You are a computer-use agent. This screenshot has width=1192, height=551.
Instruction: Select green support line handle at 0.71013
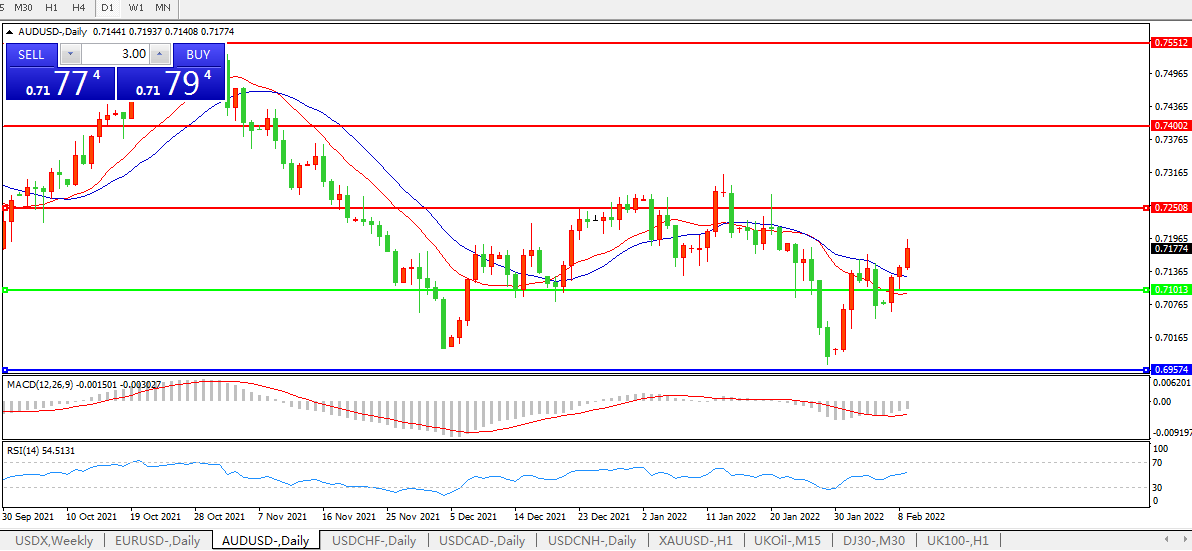point(5,290)
